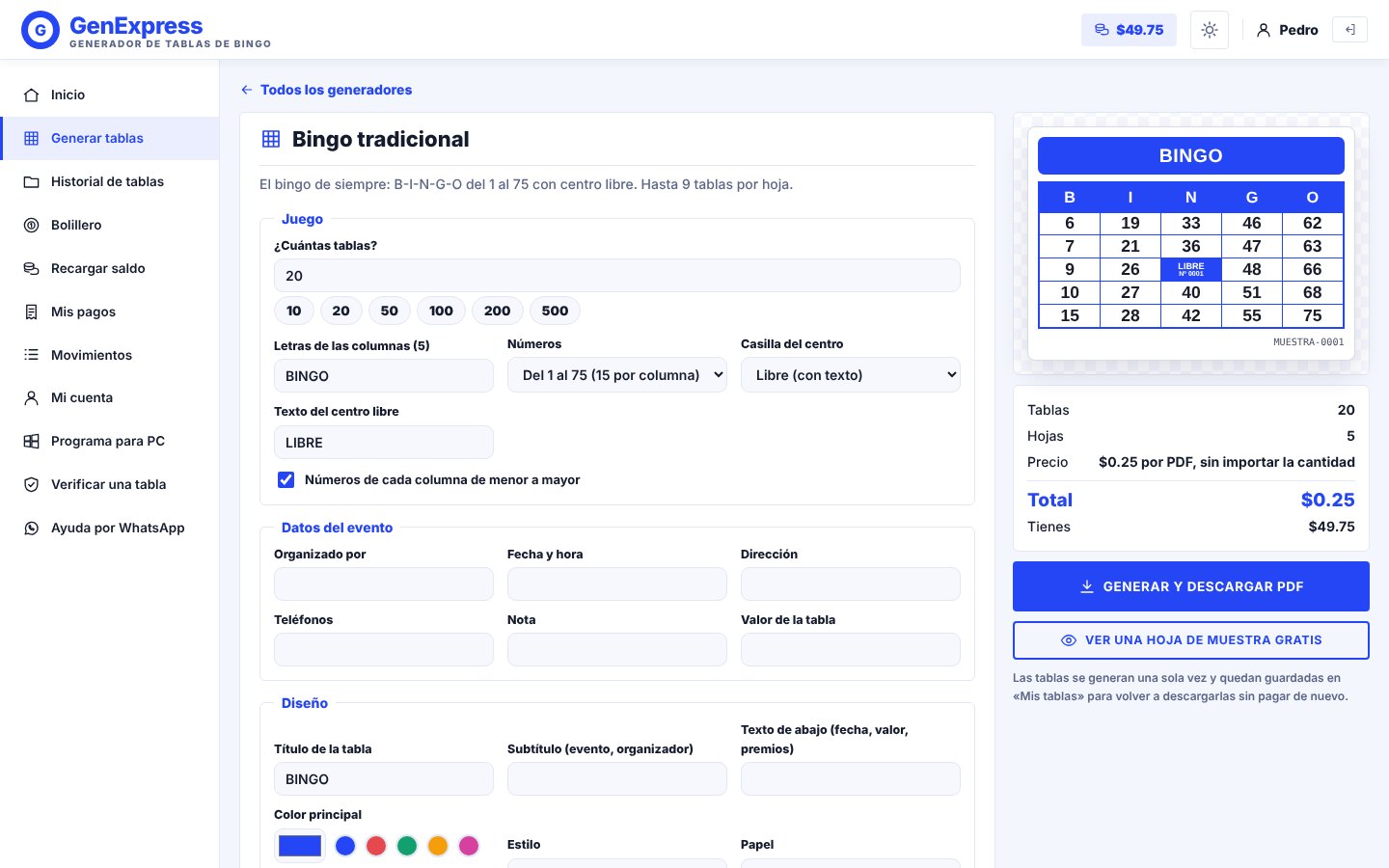The width and height of the screenshot is (1389, 868).
Task: Select the 500 tablas quick option
Action: point(555,311)
